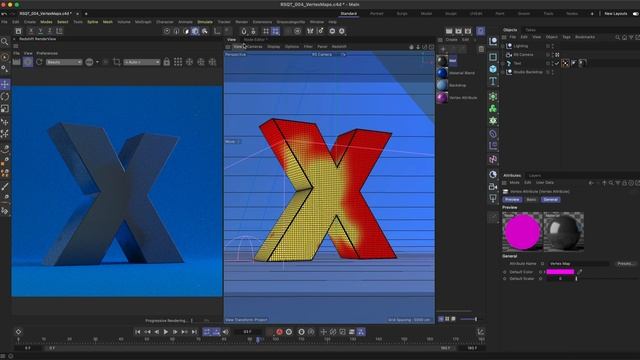Open the search magnifier at top-left
Image resolution: width=640 pixels, height=360 pixels.
4,42
